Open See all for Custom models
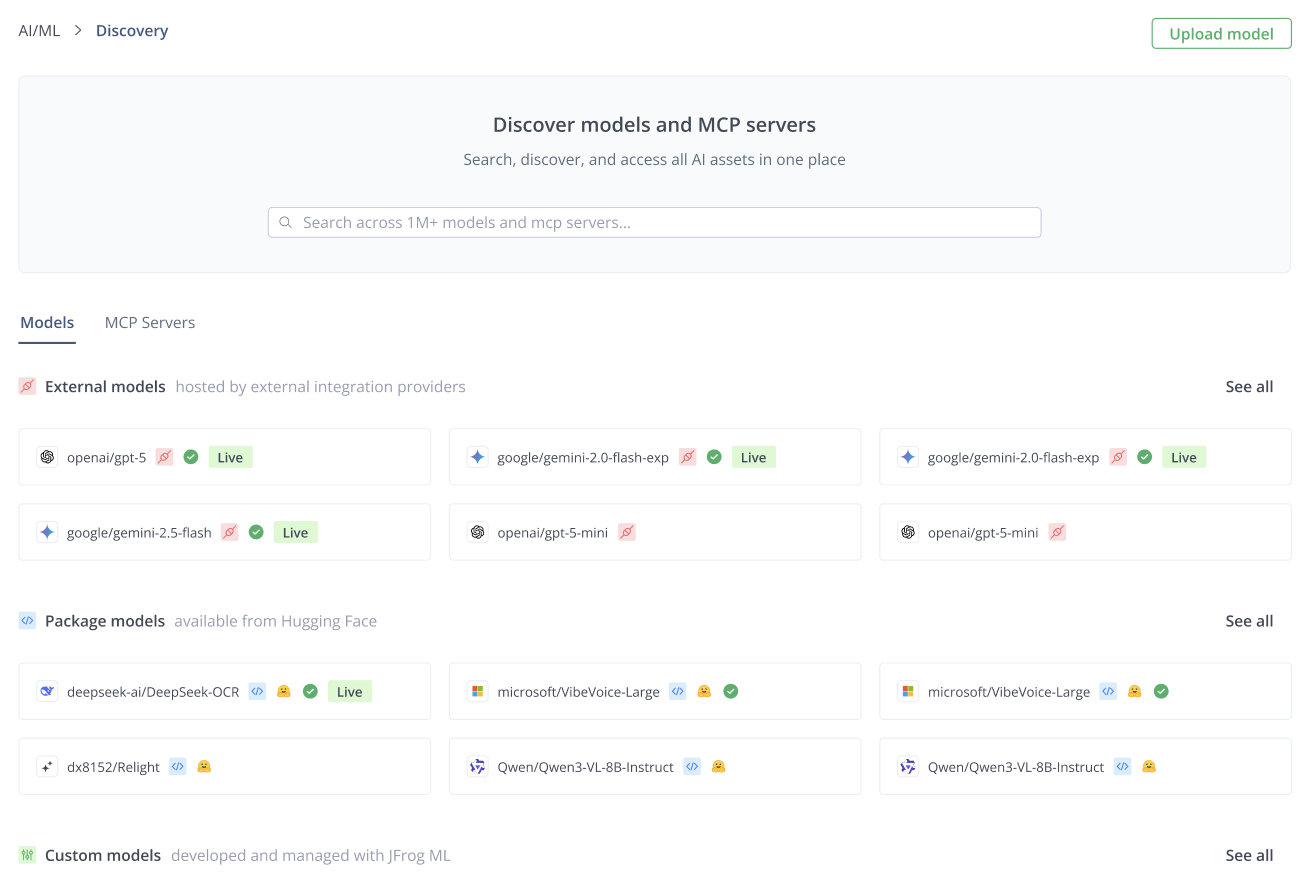Screen dimensions: 1306x880 click(1249, 855)
